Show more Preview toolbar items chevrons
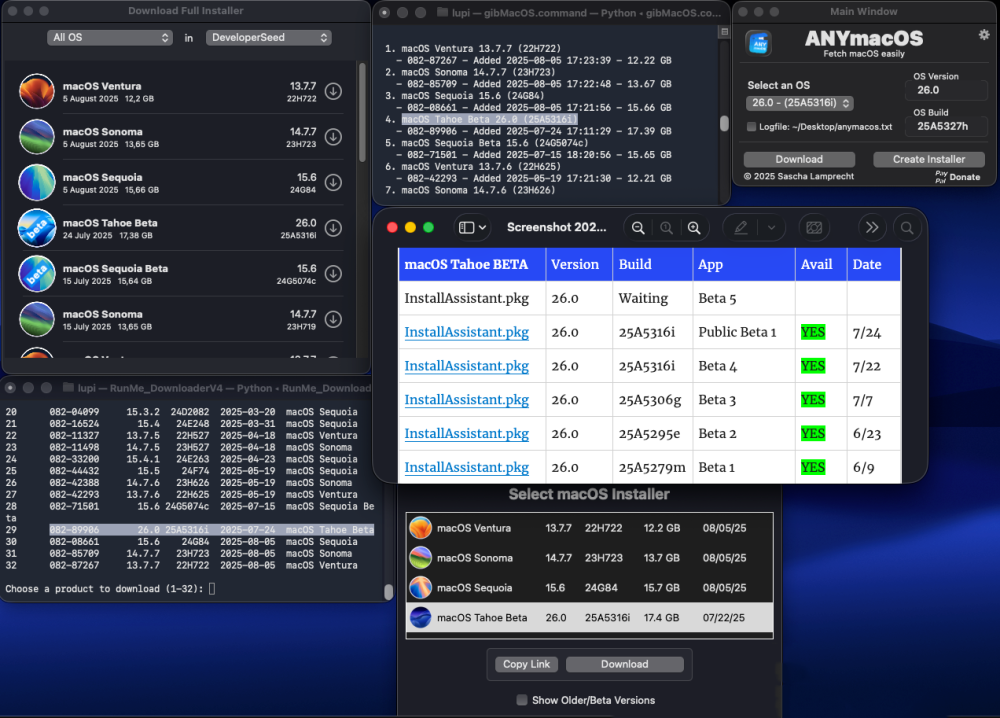The width and height of the screenshot is (1000, 718). pyautogui.click(x=872, y=228)
